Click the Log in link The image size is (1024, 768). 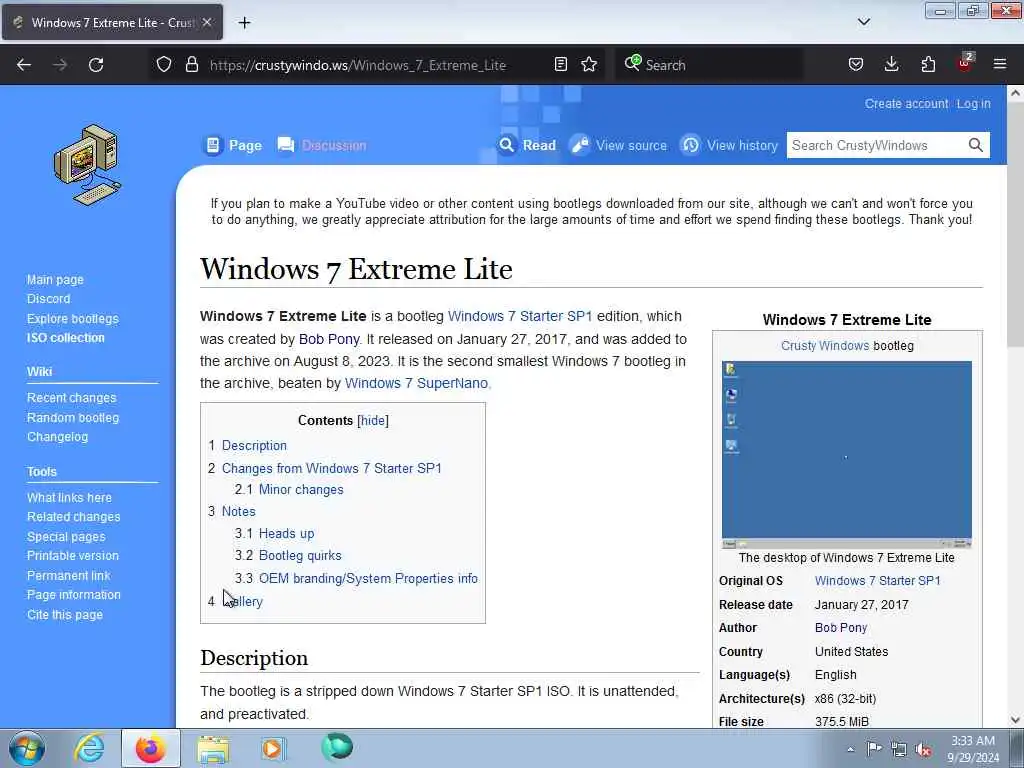pos(973,104)
